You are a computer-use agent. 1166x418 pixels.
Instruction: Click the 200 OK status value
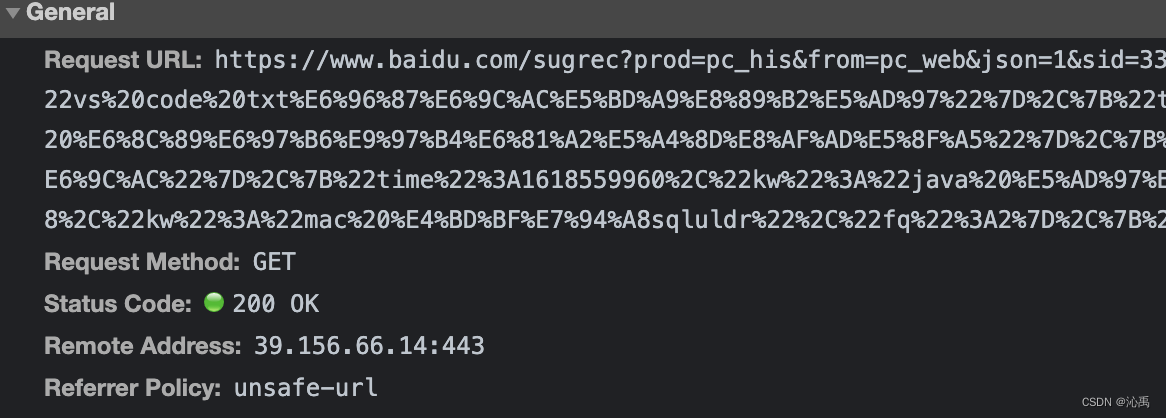pyautogui.click(x=276, y=303)
